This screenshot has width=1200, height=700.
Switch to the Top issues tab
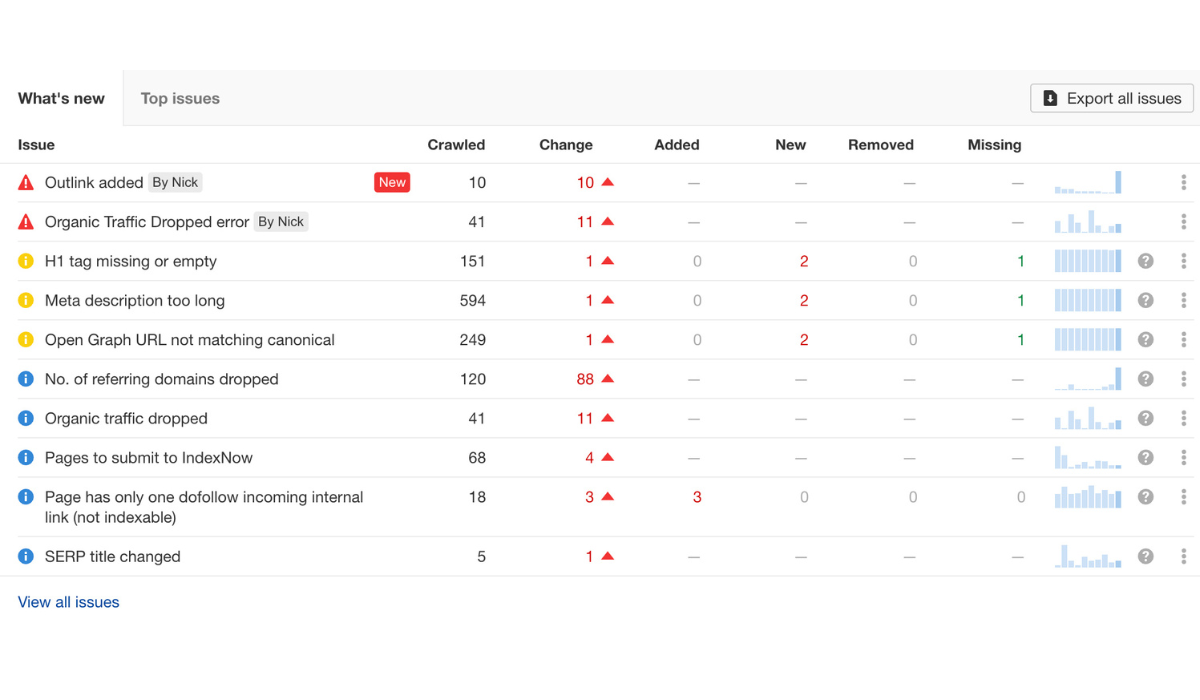pyautogui.click(x=180, y=98)
